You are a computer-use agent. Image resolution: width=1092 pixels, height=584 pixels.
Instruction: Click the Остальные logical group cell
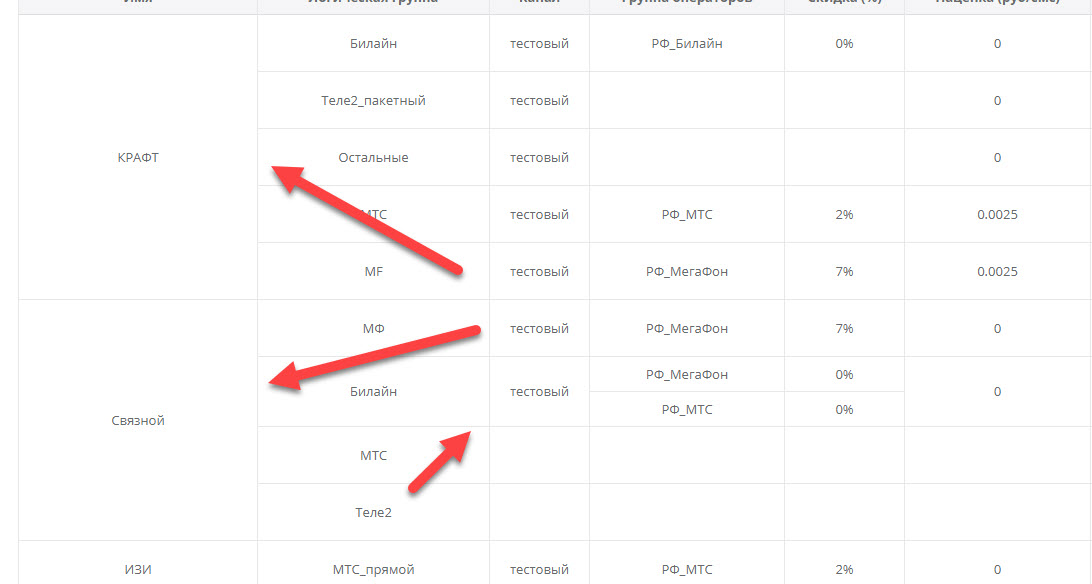coord(373,157)
